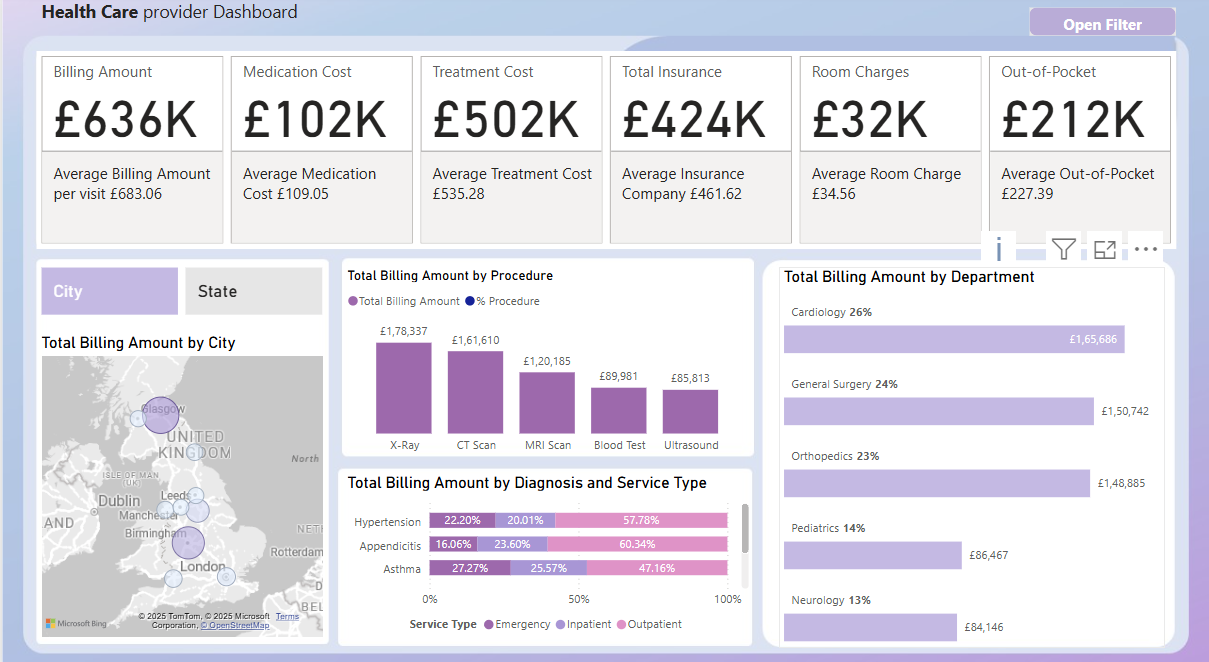Toggle Emergency in the Service Type legend
Screen dimensions: 1209x662
516,624
